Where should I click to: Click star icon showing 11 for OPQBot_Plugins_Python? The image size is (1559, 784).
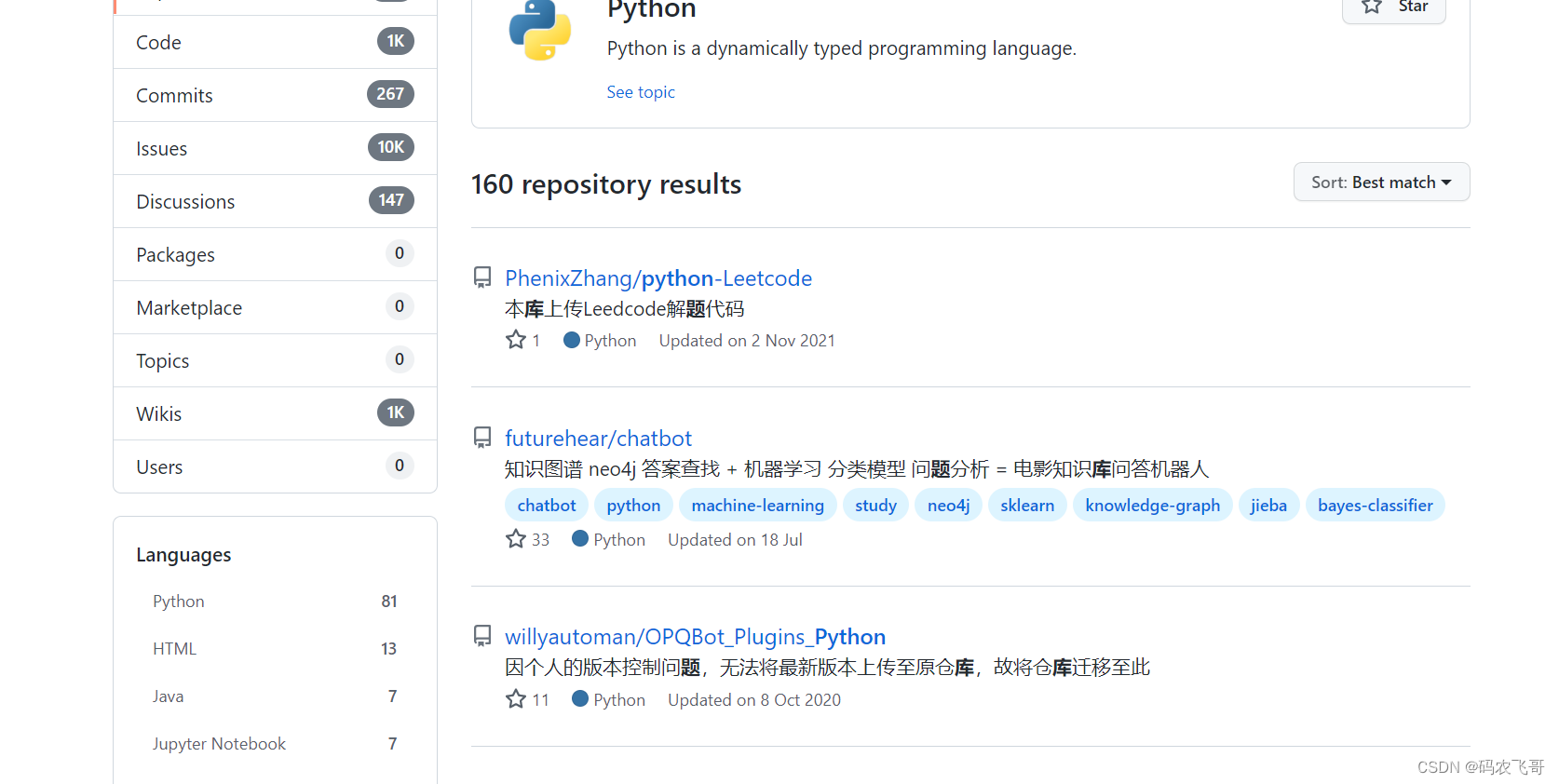(516, 699)
